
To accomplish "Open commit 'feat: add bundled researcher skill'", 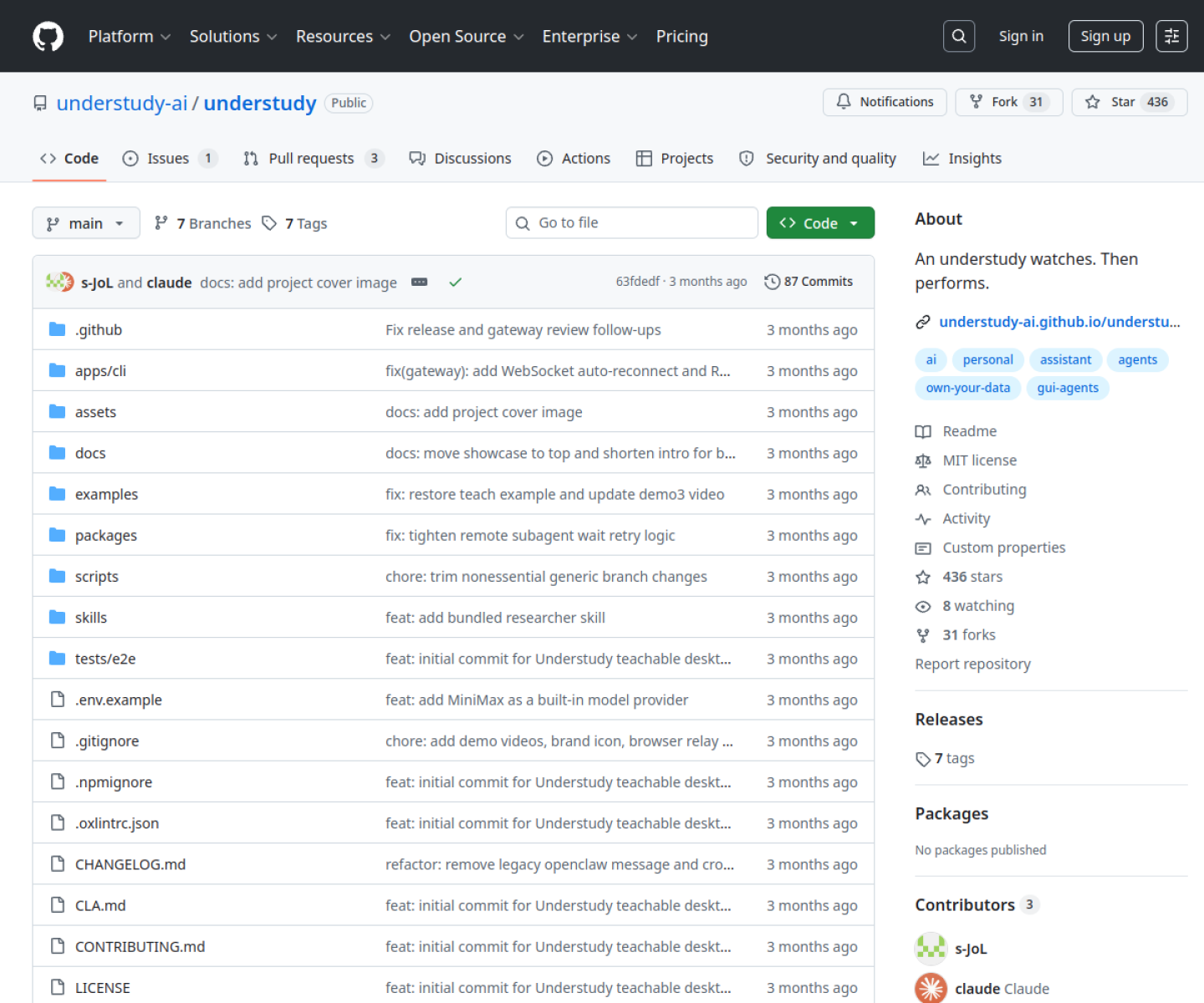I will pyautogui.click(x=495, y=618).
